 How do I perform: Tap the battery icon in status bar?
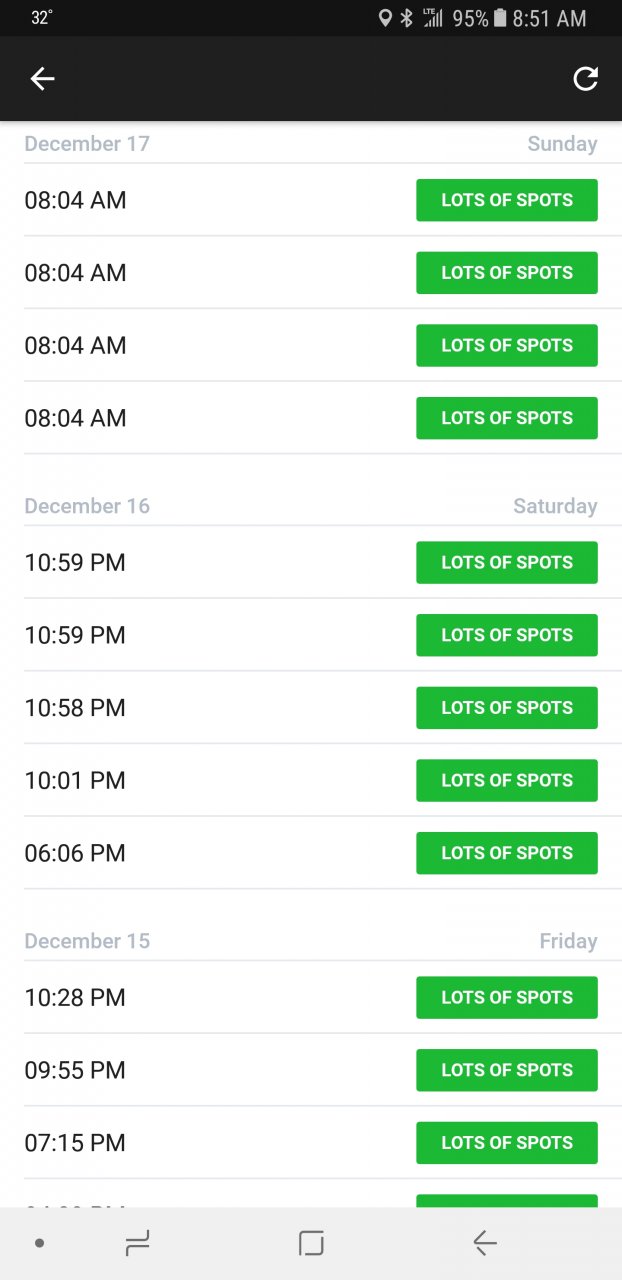click(500, 18)
